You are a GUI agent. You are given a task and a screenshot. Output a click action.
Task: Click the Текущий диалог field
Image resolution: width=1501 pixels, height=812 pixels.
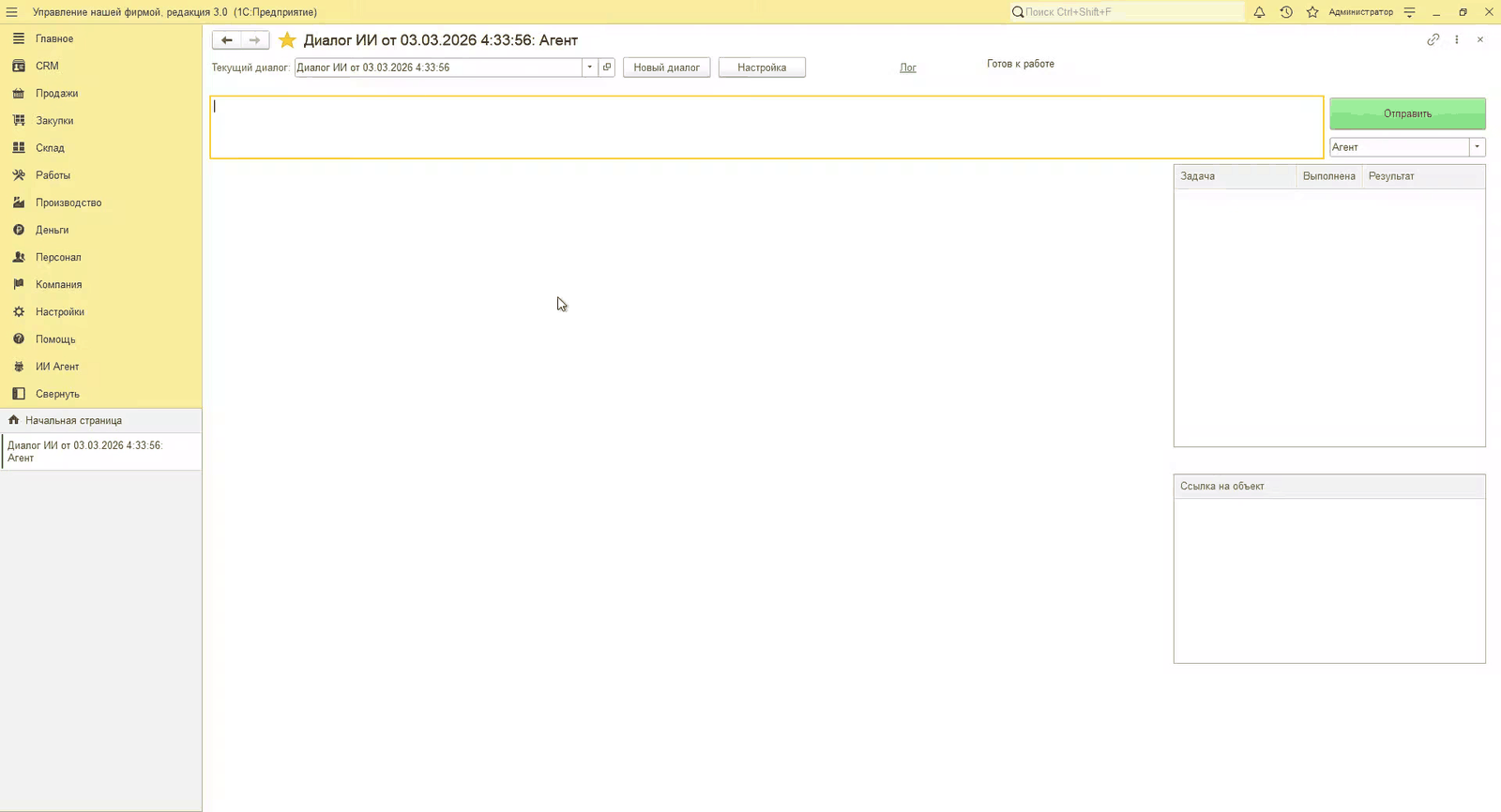pyautogui.click(x=438, y=68)
